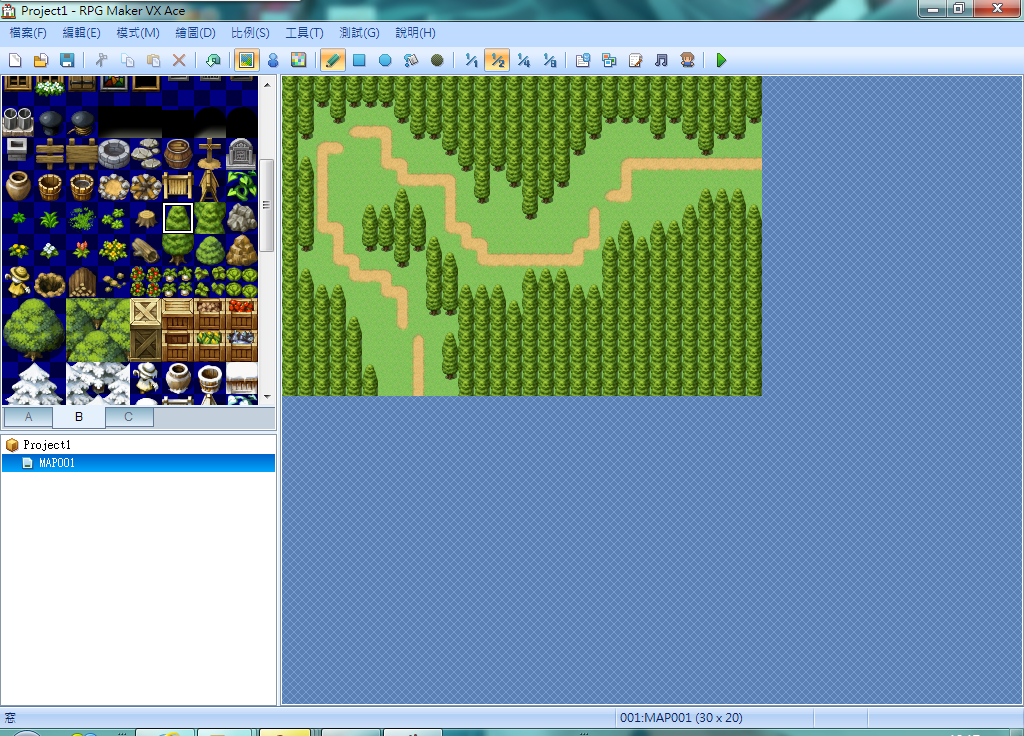Image resolution: width=1024 pixels, height=736 pixels.
Task: Select the Flood Fill tool
Action: pos(411,61)
